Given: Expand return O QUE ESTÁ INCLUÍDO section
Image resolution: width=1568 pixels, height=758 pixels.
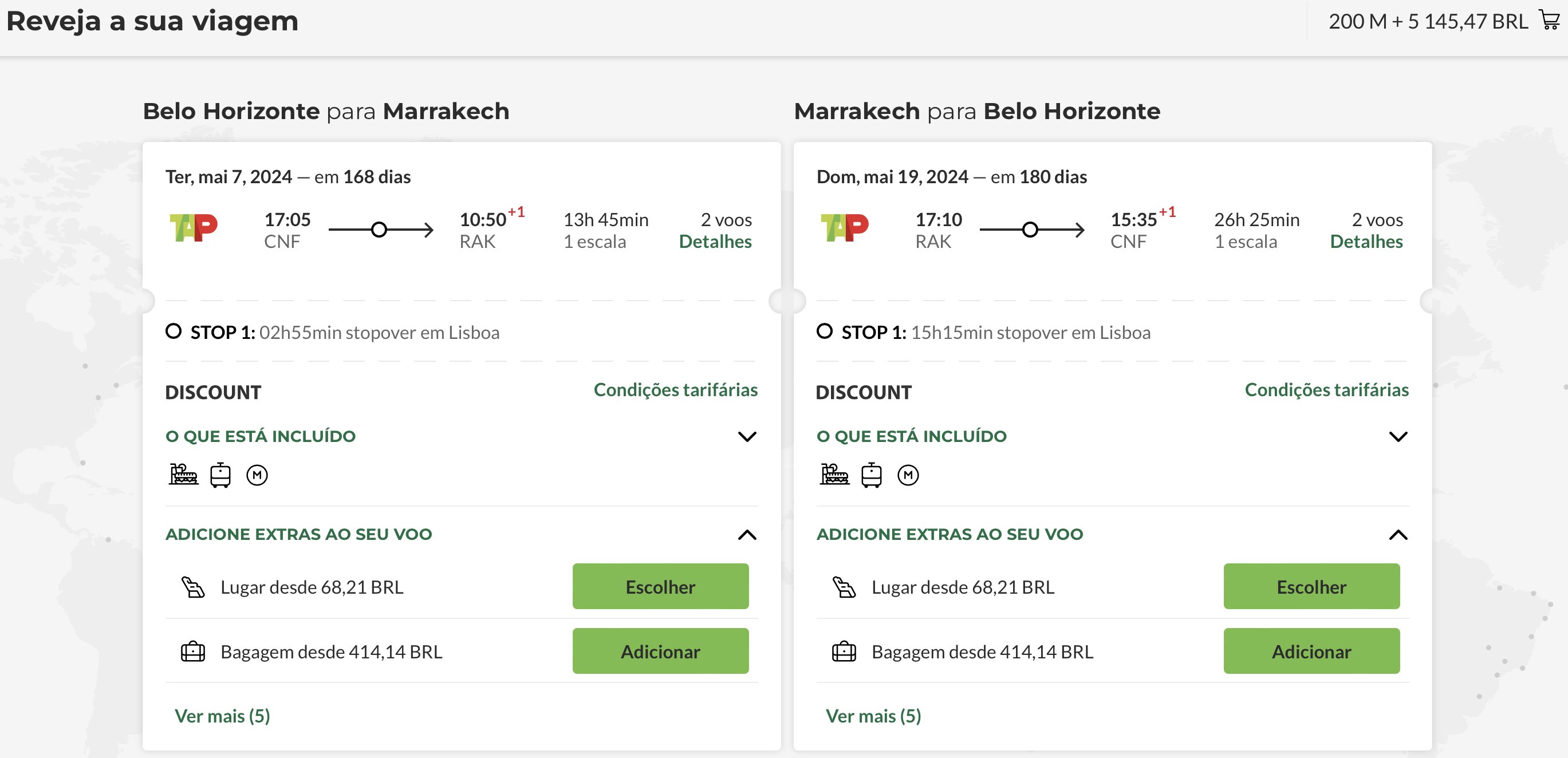Looking at the screenshot, I should click(x=1398, y=436).
